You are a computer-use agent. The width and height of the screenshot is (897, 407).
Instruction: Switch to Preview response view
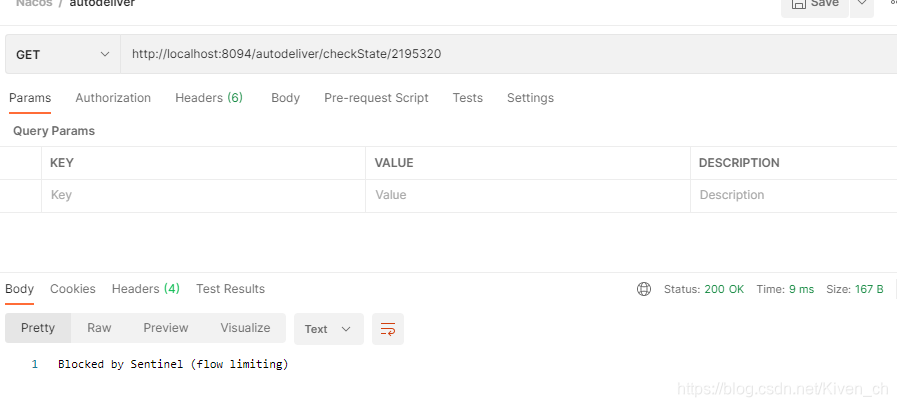point(166,328)
